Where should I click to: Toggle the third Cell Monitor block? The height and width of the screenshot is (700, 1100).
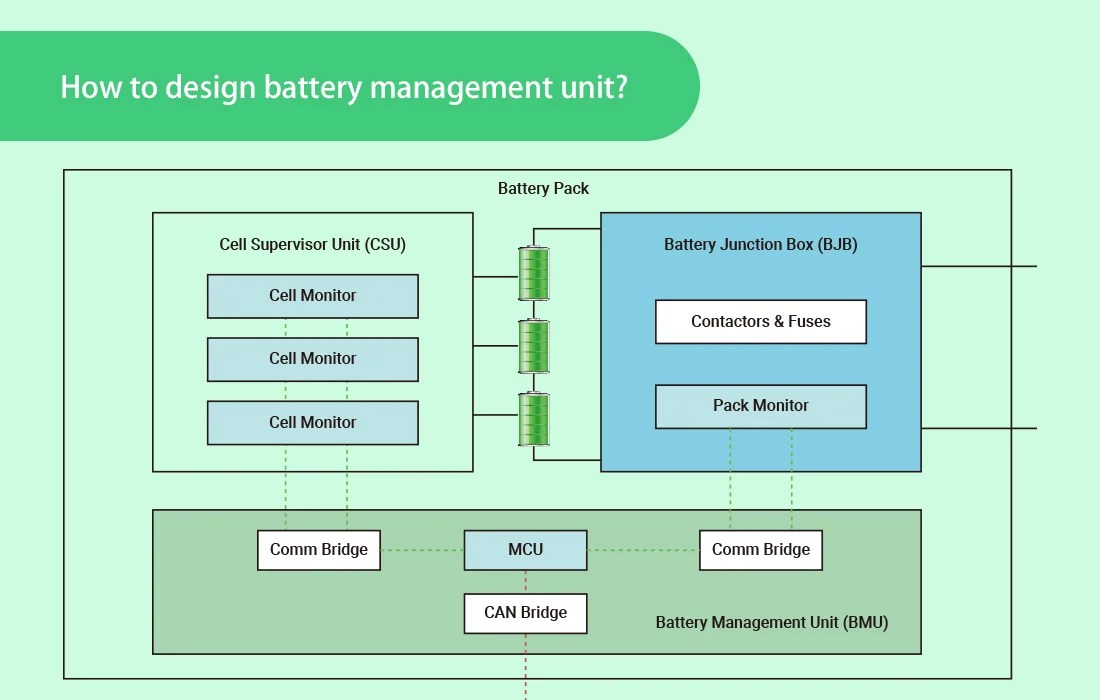point(312,422)
